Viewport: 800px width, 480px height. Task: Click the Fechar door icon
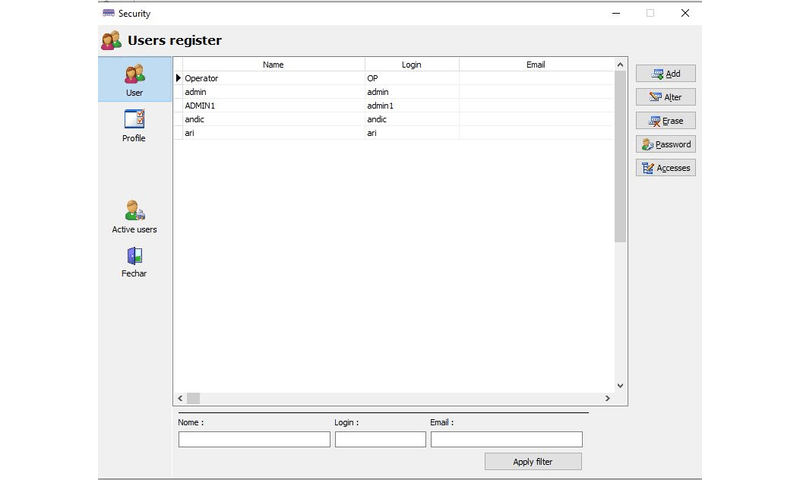[x=134, y=256]
